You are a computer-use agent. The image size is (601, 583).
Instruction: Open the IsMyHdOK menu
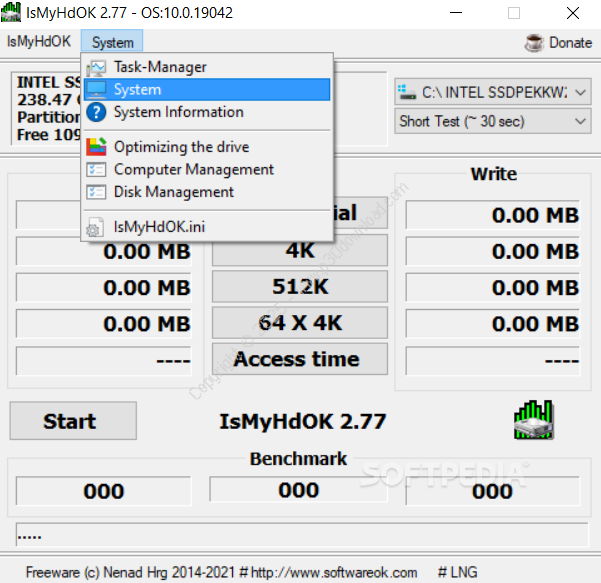coord(38,42)
